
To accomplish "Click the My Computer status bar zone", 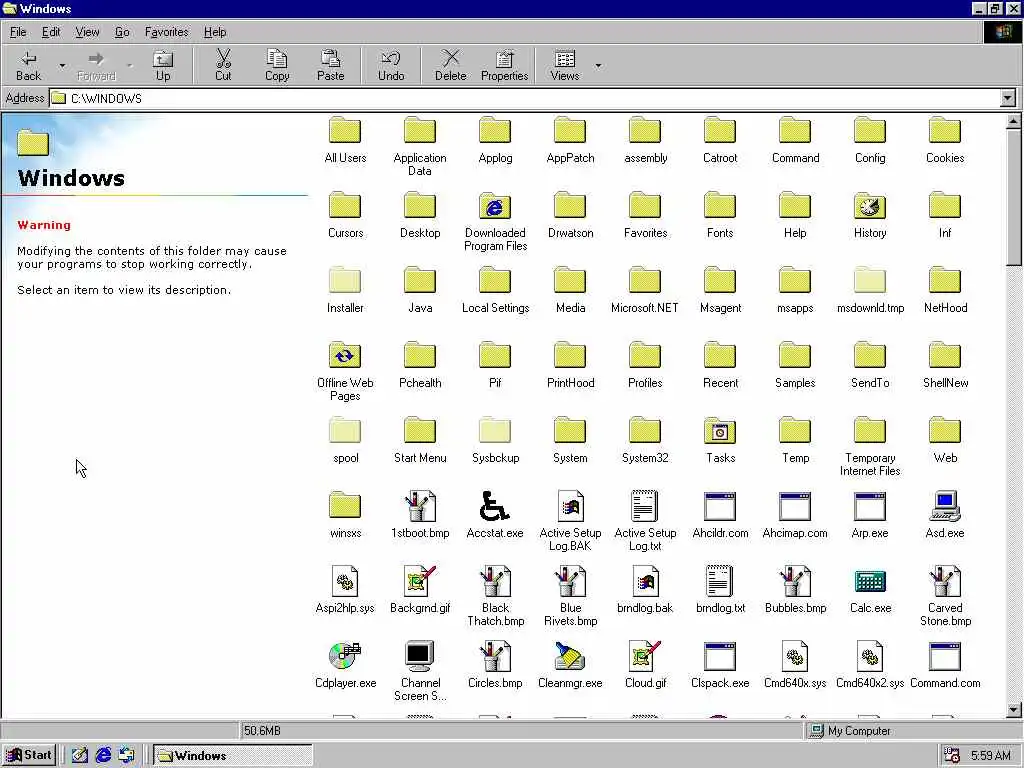I will click(913, 731).
